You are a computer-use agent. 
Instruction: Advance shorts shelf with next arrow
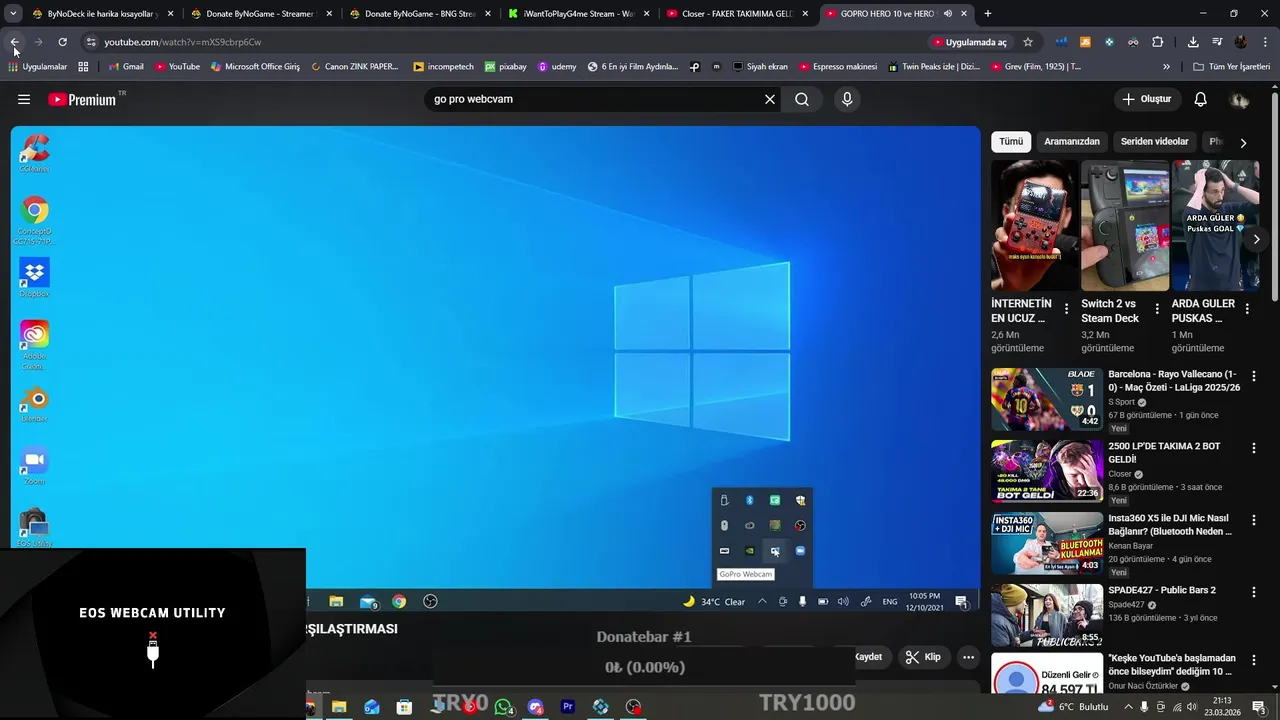(x=1256, y=239)
